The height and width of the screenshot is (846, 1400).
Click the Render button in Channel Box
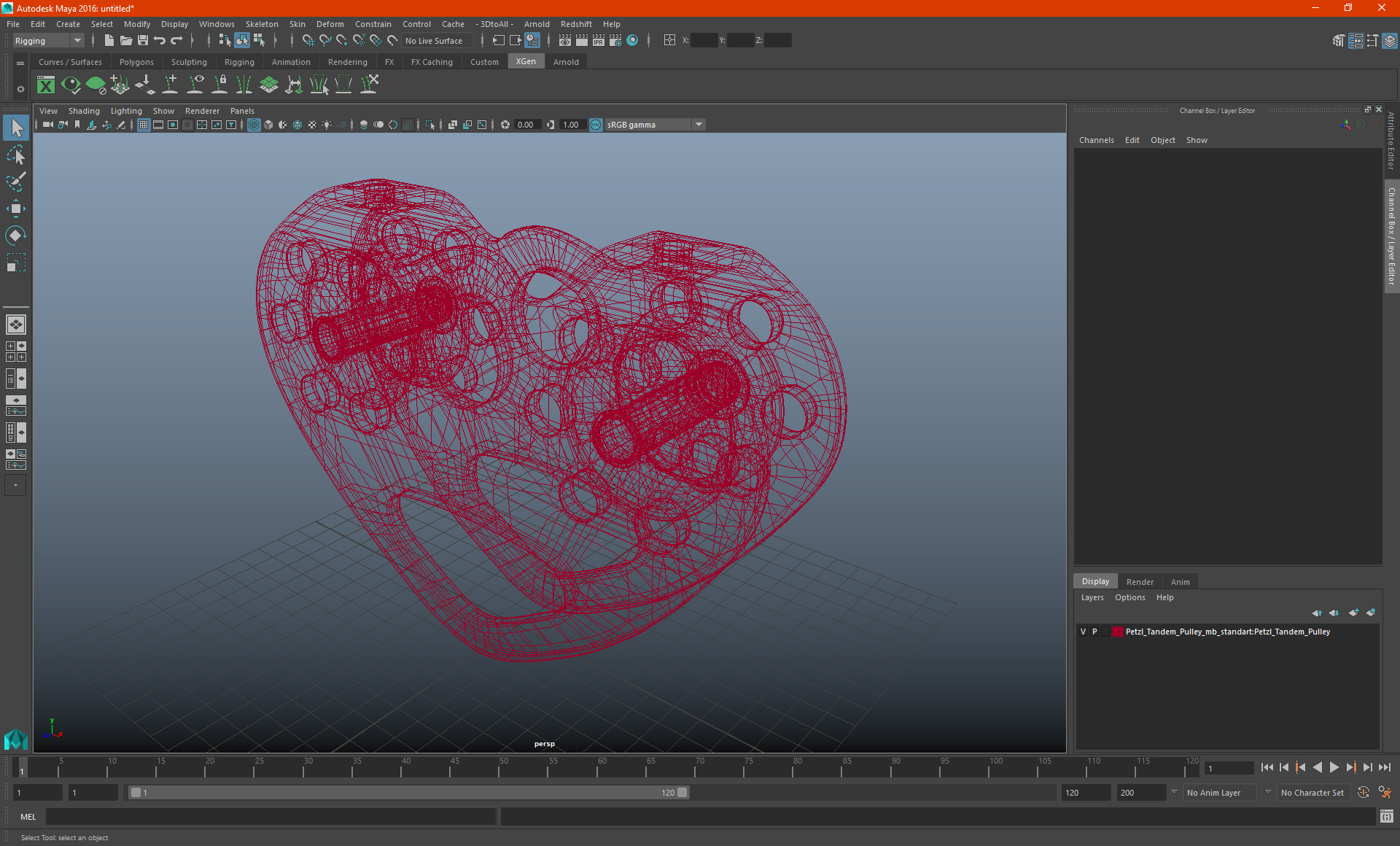pyautogui.click(x=1140, y=581)
